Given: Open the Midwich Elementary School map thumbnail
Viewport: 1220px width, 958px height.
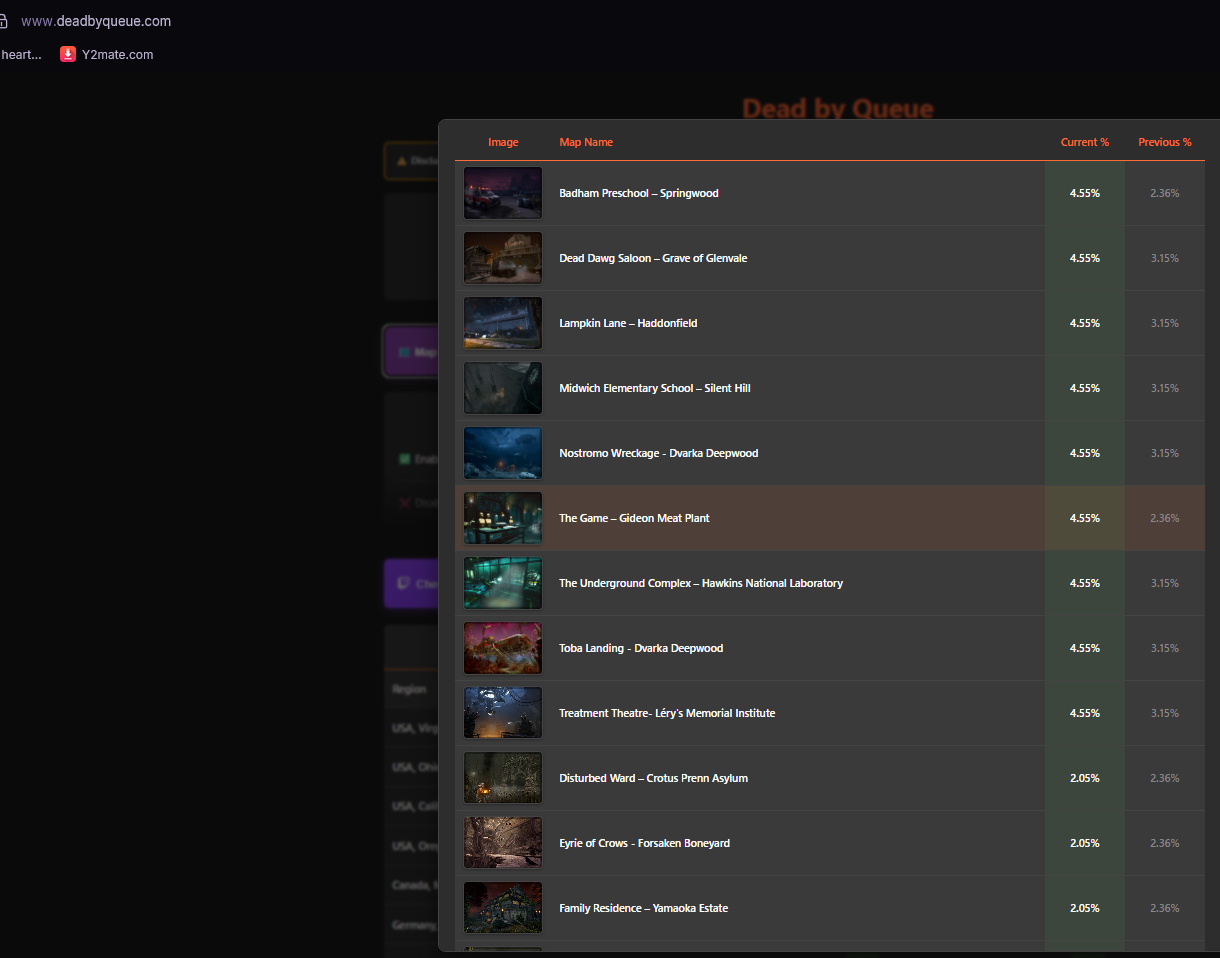Looking at the screenshot, I should pos(503,388).
